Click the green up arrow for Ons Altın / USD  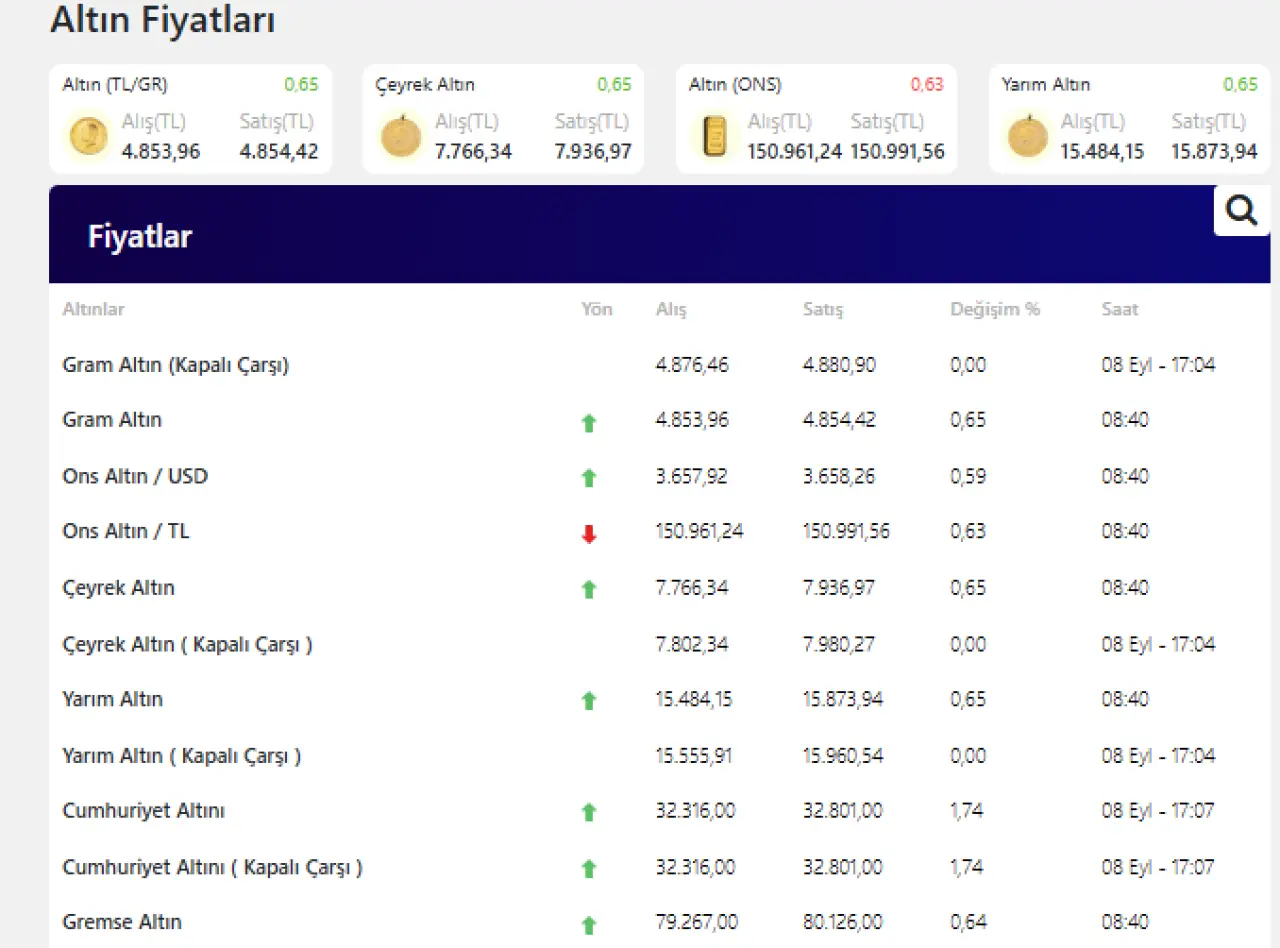(x=589, y=478)
